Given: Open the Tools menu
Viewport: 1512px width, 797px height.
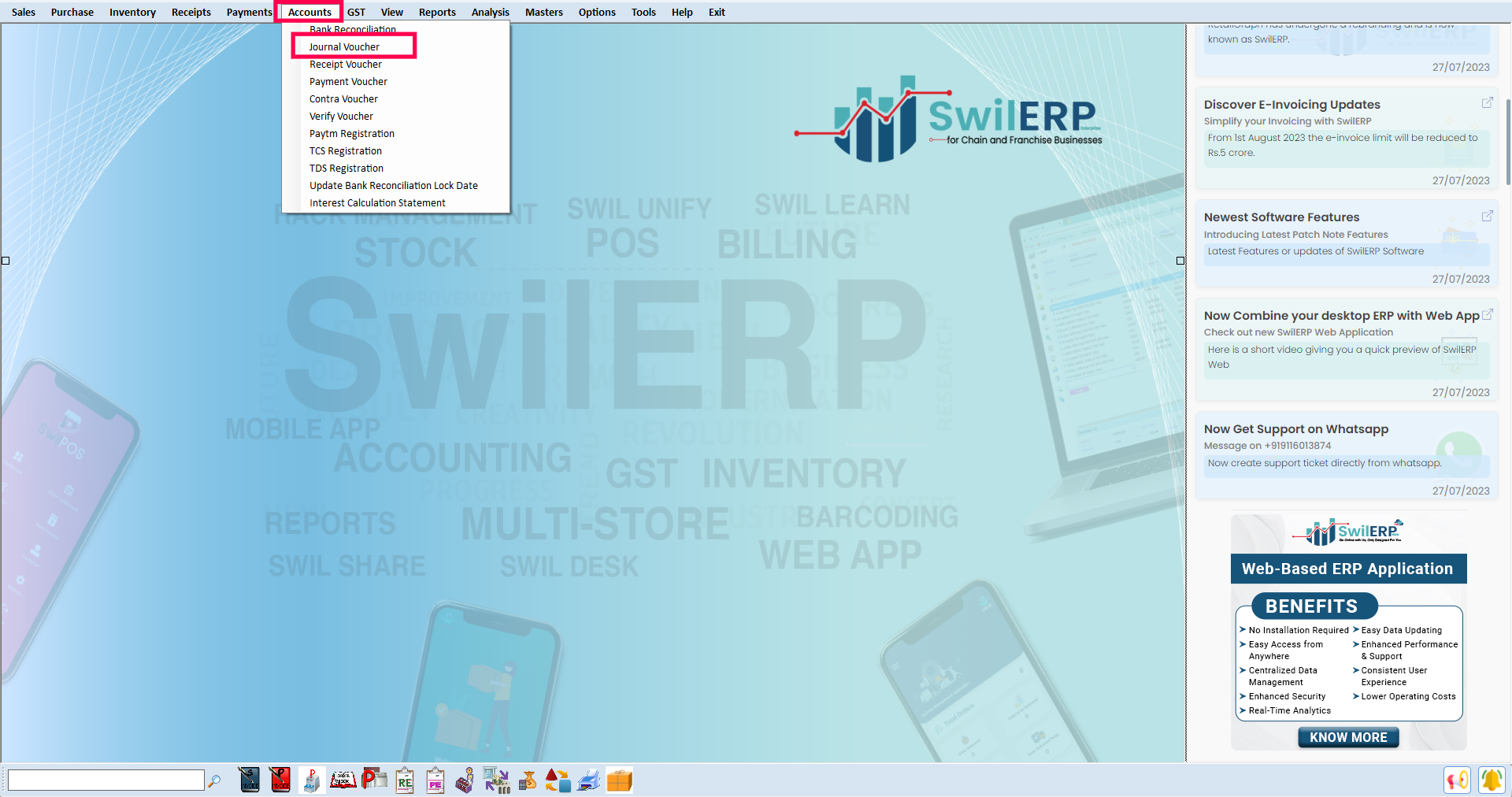Looking at the screenshot, I should pyautogui.click(x=643, y=12).
